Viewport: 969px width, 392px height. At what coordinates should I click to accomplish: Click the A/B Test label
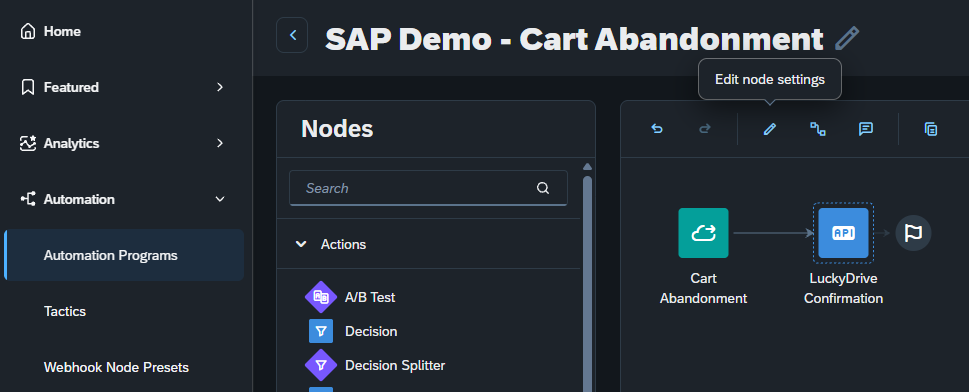pos(370,297)
